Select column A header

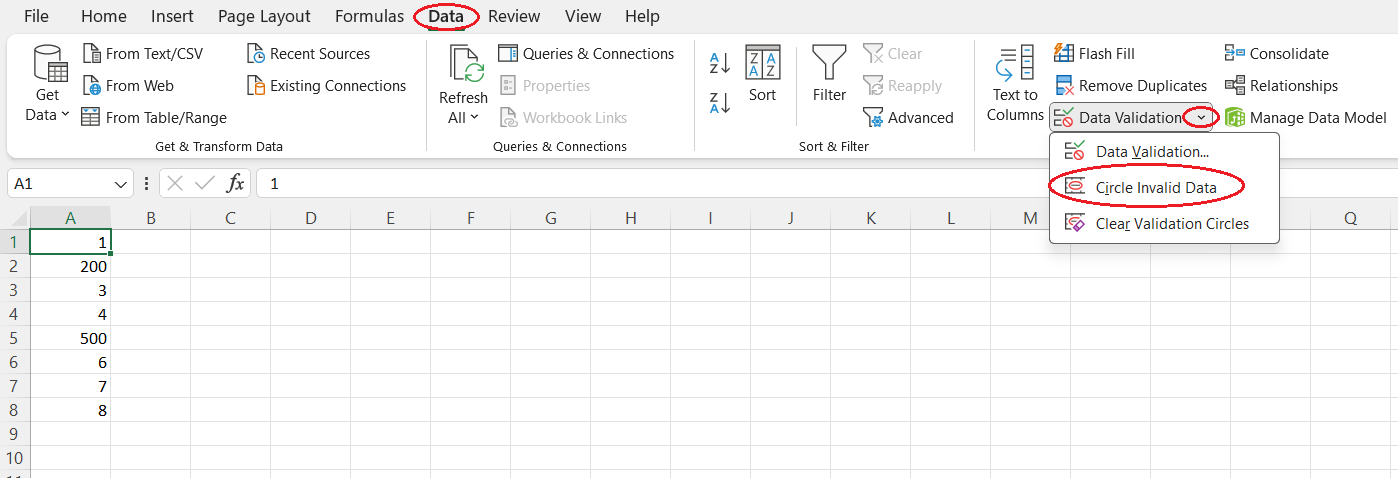[x=70, y=218]
